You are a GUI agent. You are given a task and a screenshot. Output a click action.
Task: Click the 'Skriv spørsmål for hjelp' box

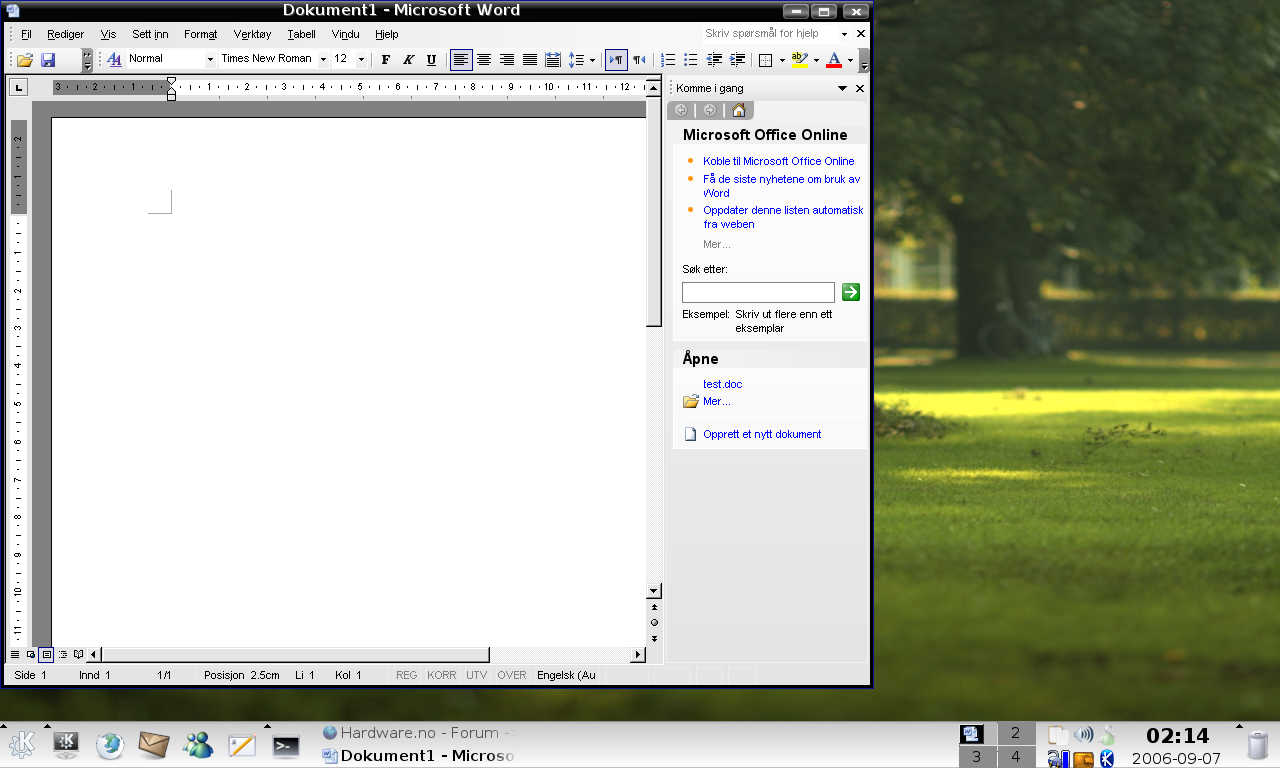pyautogui.click(x=770, y=34)
